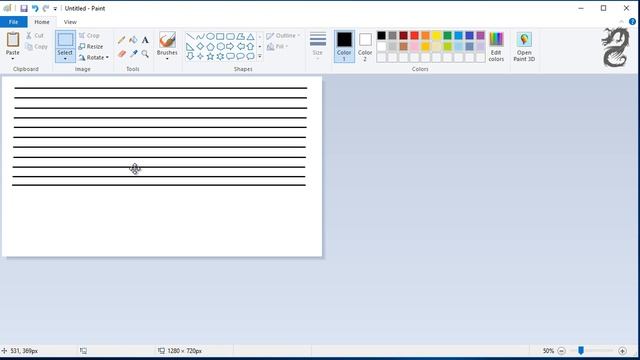Open the Paste dropdown arrow
640x360 pixels.
[13, 59]
